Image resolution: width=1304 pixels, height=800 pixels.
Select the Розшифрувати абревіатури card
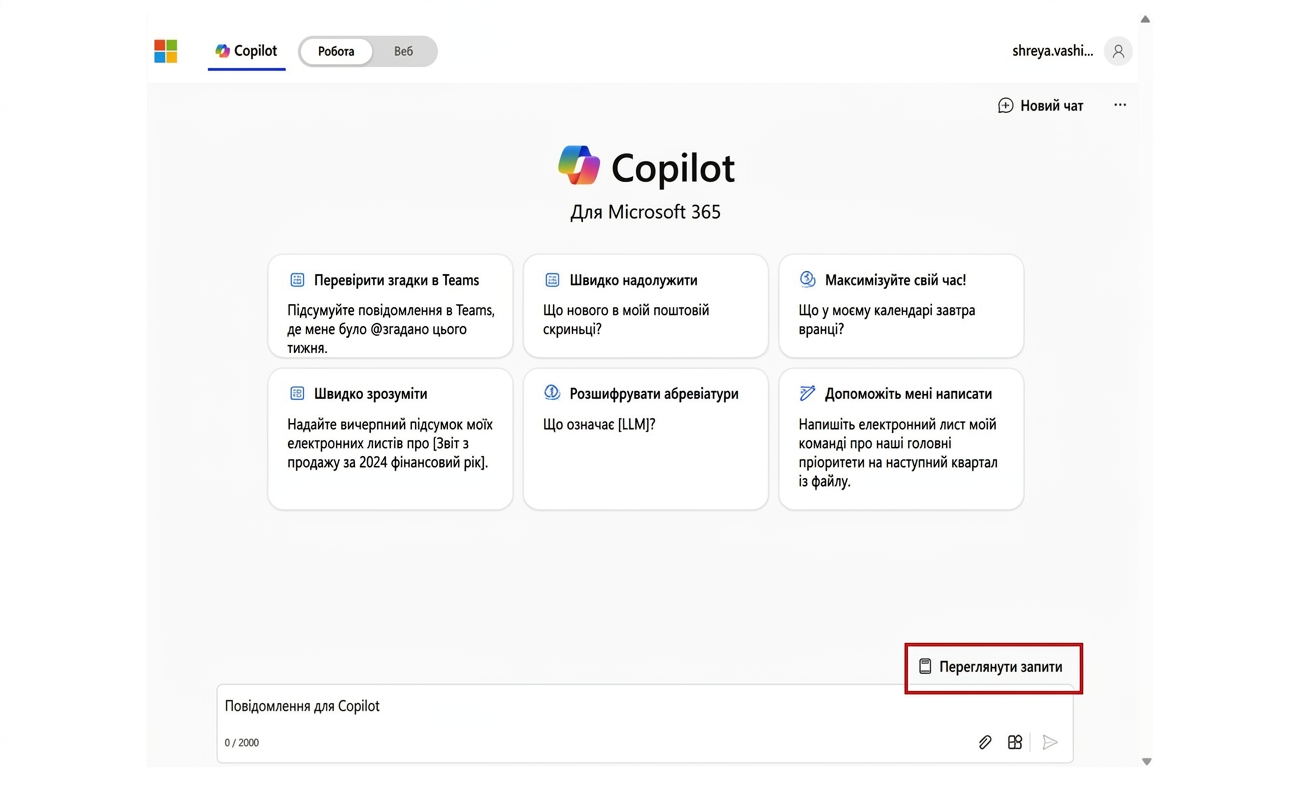pyautogui.click(x=646, y=439)
